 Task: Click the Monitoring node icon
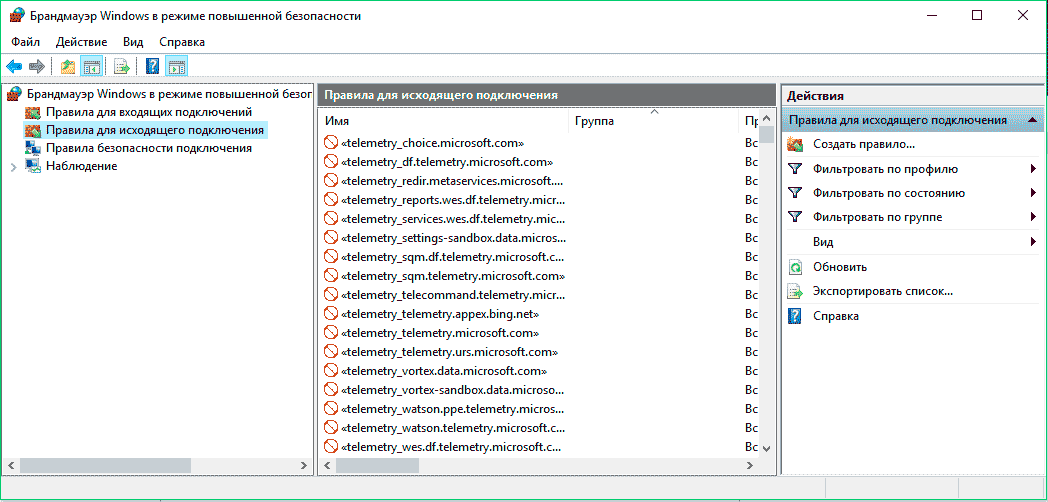coord(32,166)
